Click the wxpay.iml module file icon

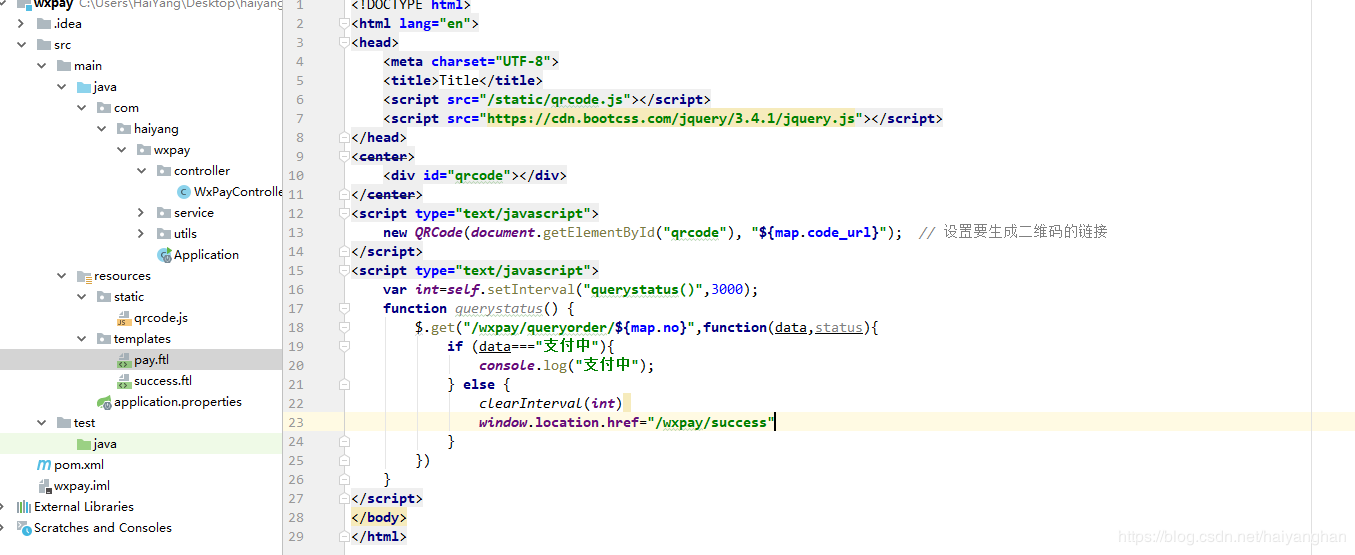43,486
